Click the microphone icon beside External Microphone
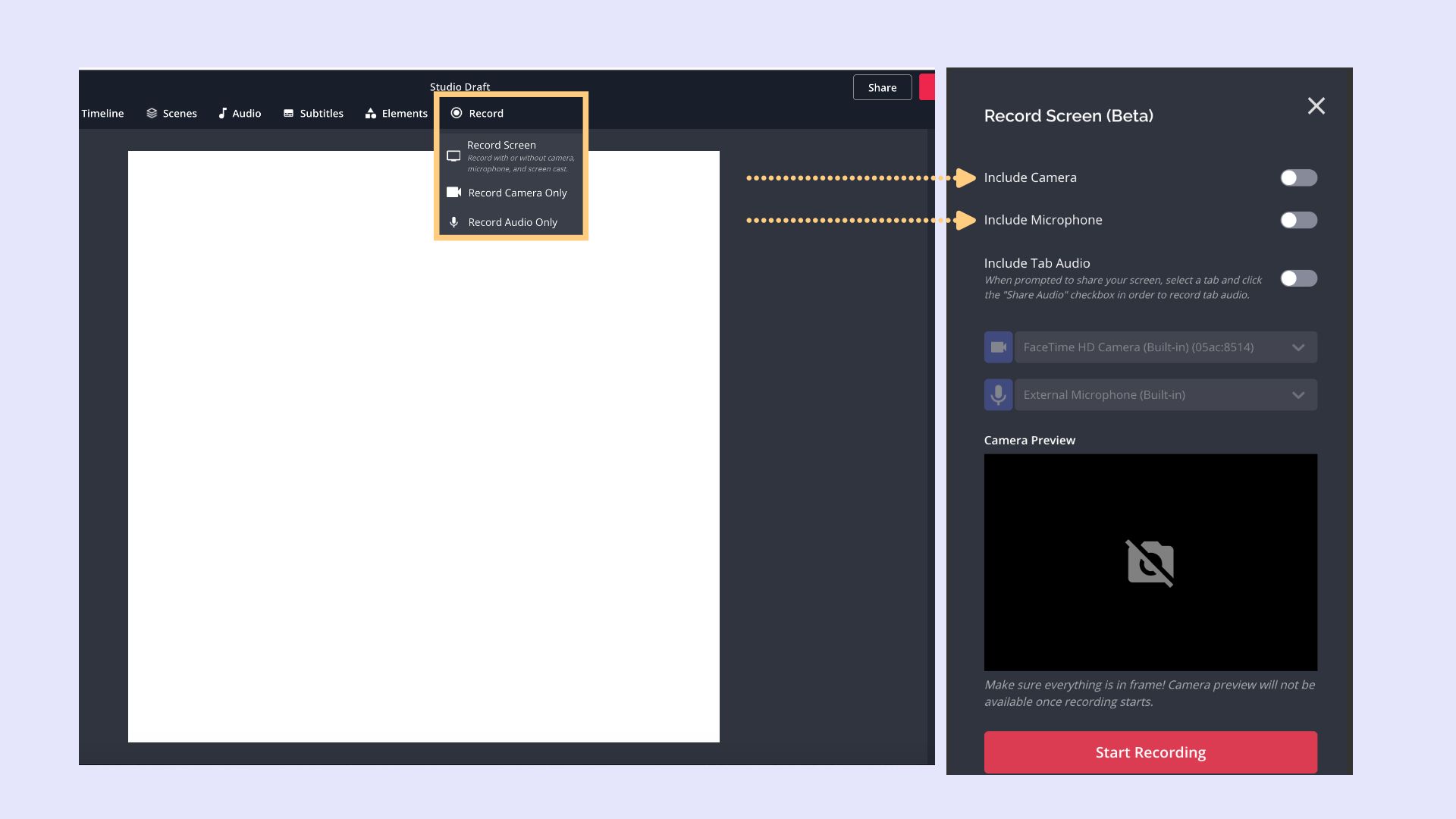The height and width of the screenshot is (819, 1456). click(998, 395)
